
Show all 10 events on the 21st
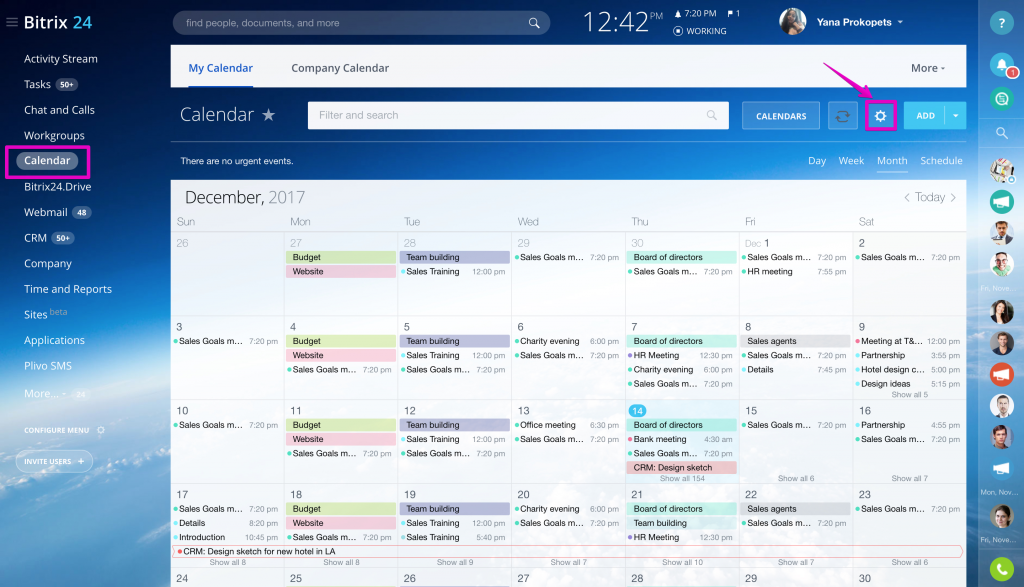(x=682, y=562)
